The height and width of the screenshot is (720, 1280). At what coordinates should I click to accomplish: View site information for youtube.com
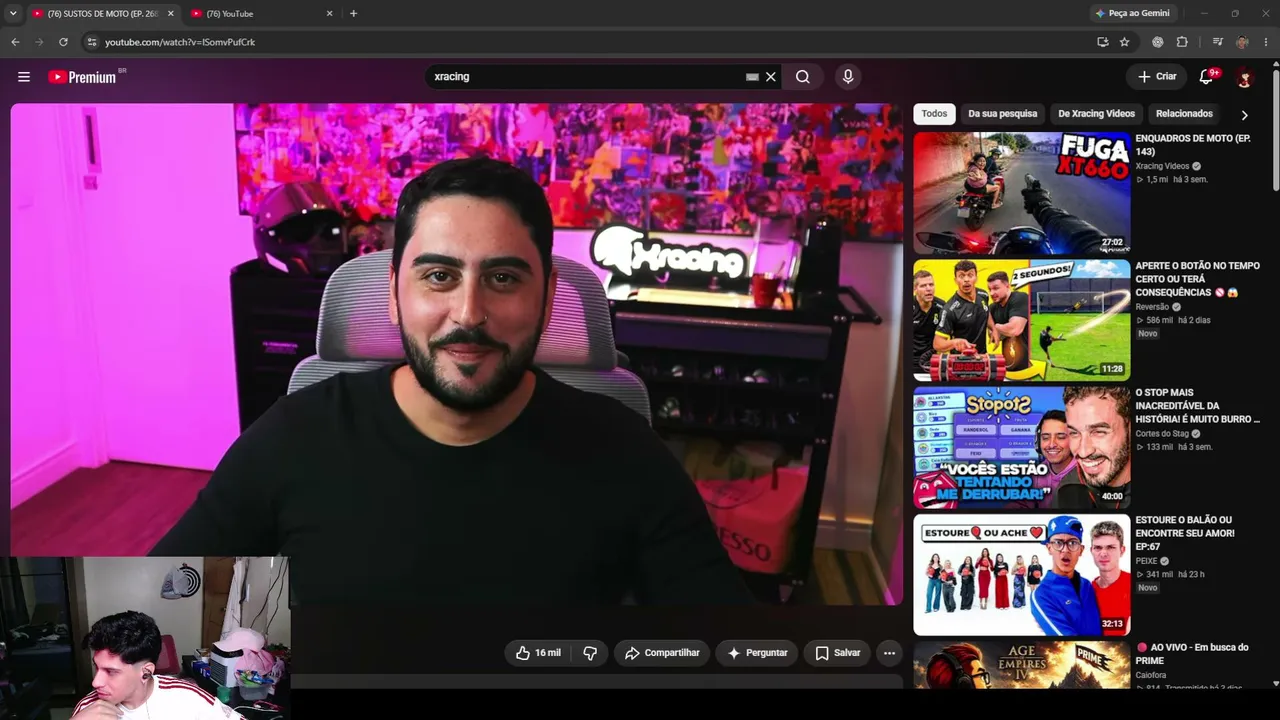point(92,42)
